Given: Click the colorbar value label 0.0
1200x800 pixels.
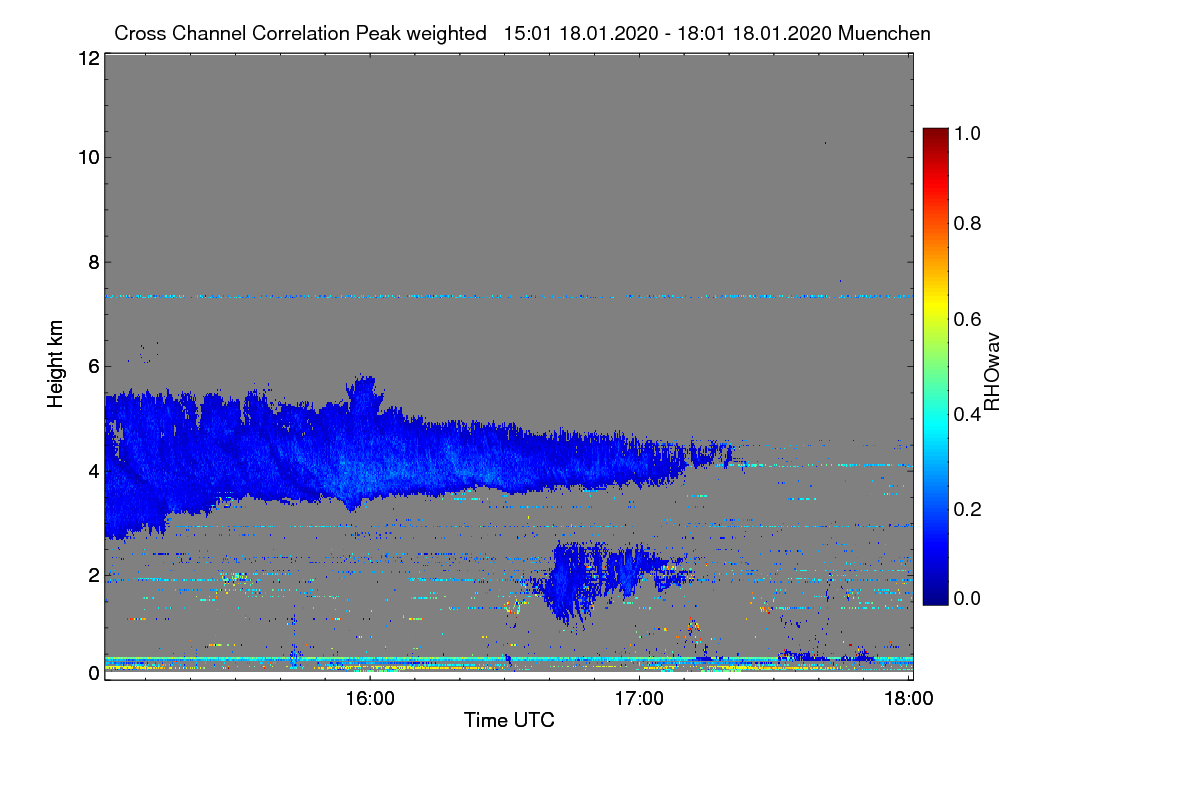Looking at the screenshot, I should pos(968,598).
